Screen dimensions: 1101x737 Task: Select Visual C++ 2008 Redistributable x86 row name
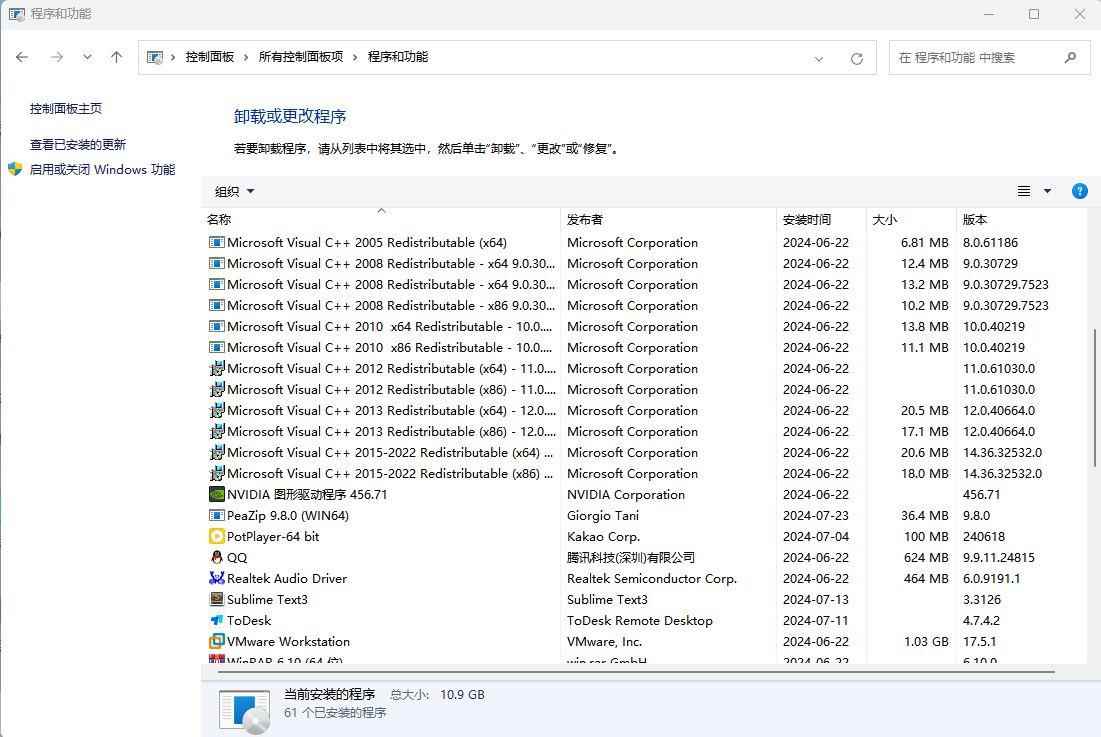click(391, 305)
